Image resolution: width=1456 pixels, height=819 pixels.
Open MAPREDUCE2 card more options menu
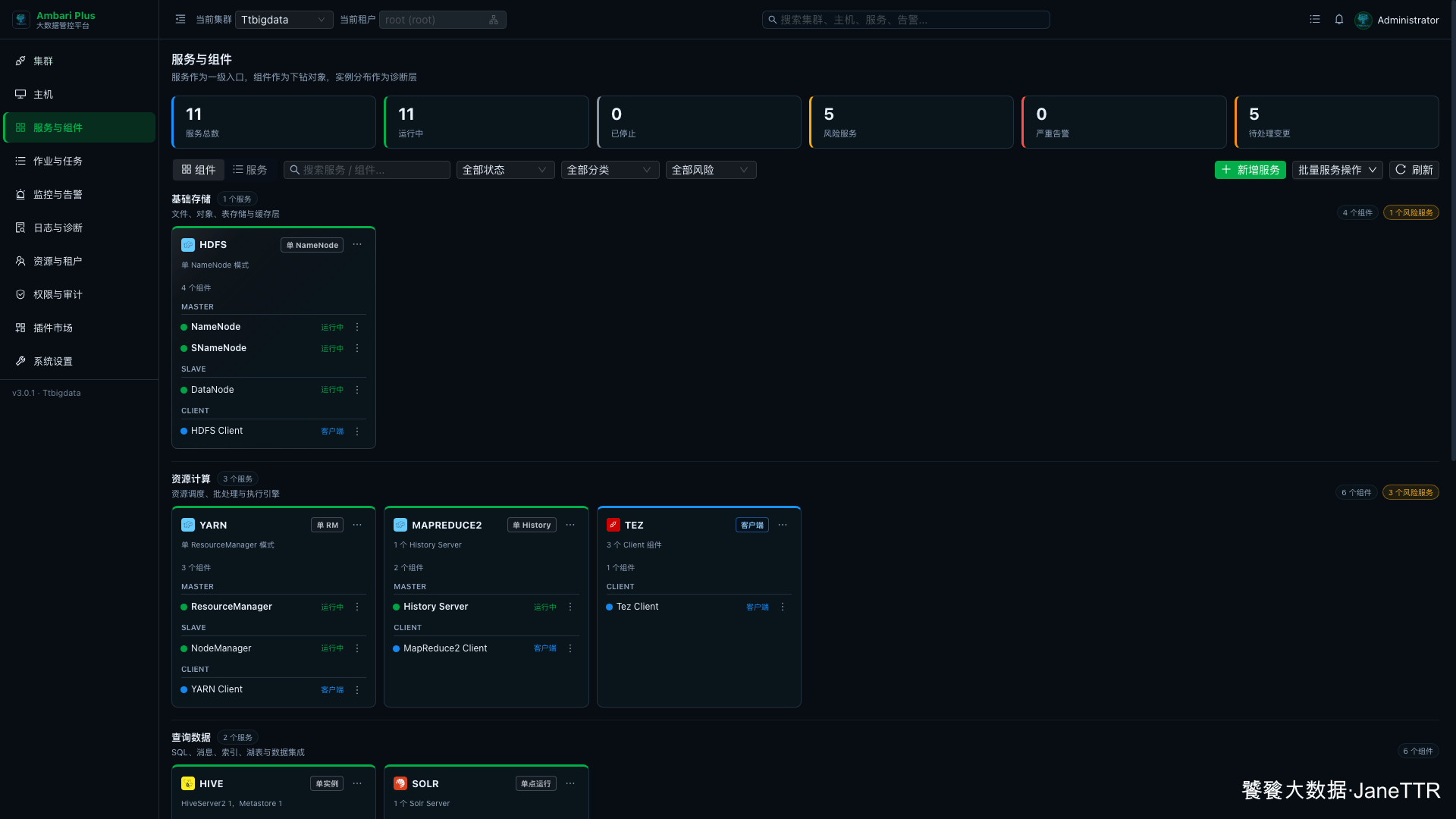570,525
